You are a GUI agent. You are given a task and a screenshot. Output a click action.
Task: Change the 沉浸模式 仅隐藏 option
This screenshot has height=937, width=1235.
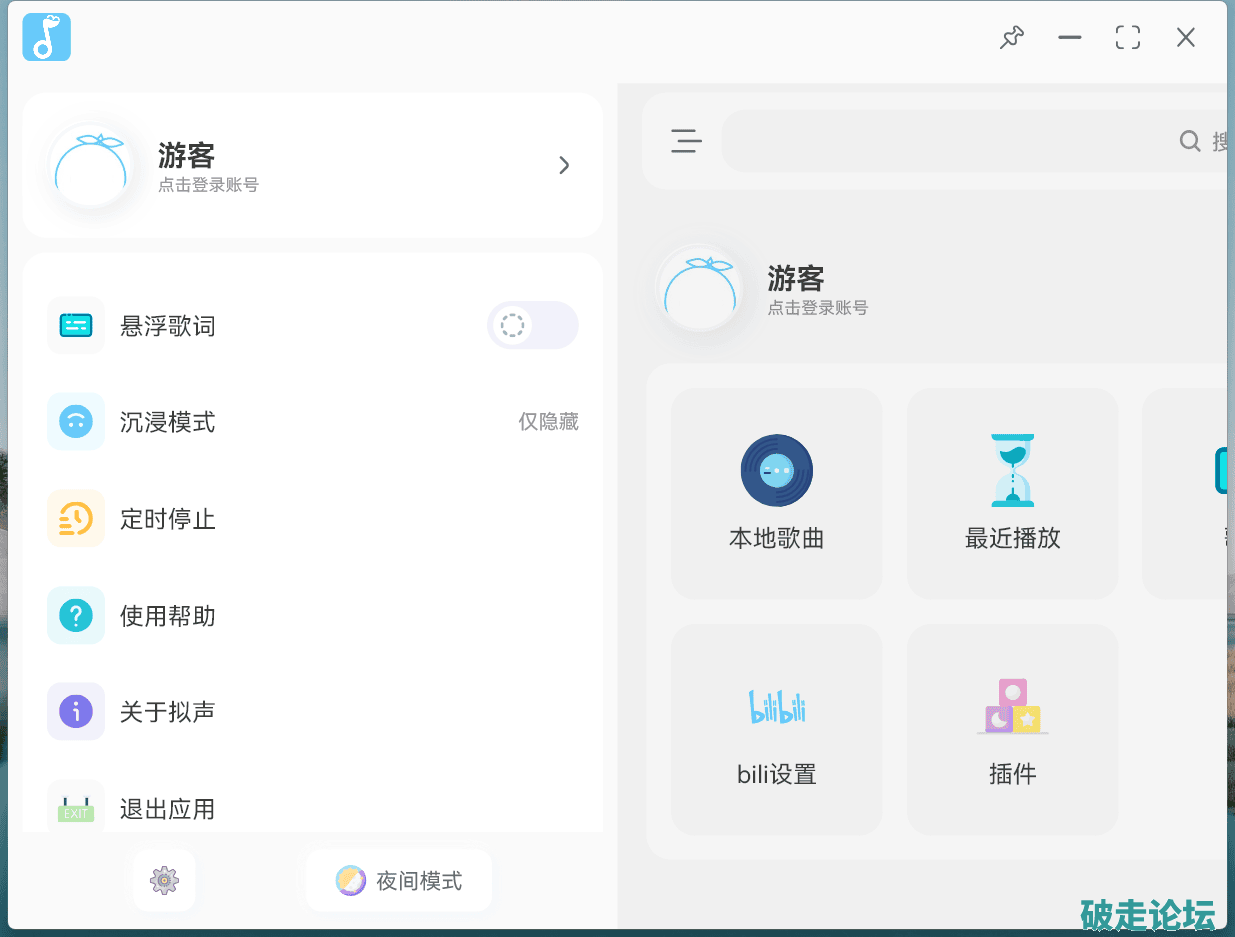tap(548, 422)
